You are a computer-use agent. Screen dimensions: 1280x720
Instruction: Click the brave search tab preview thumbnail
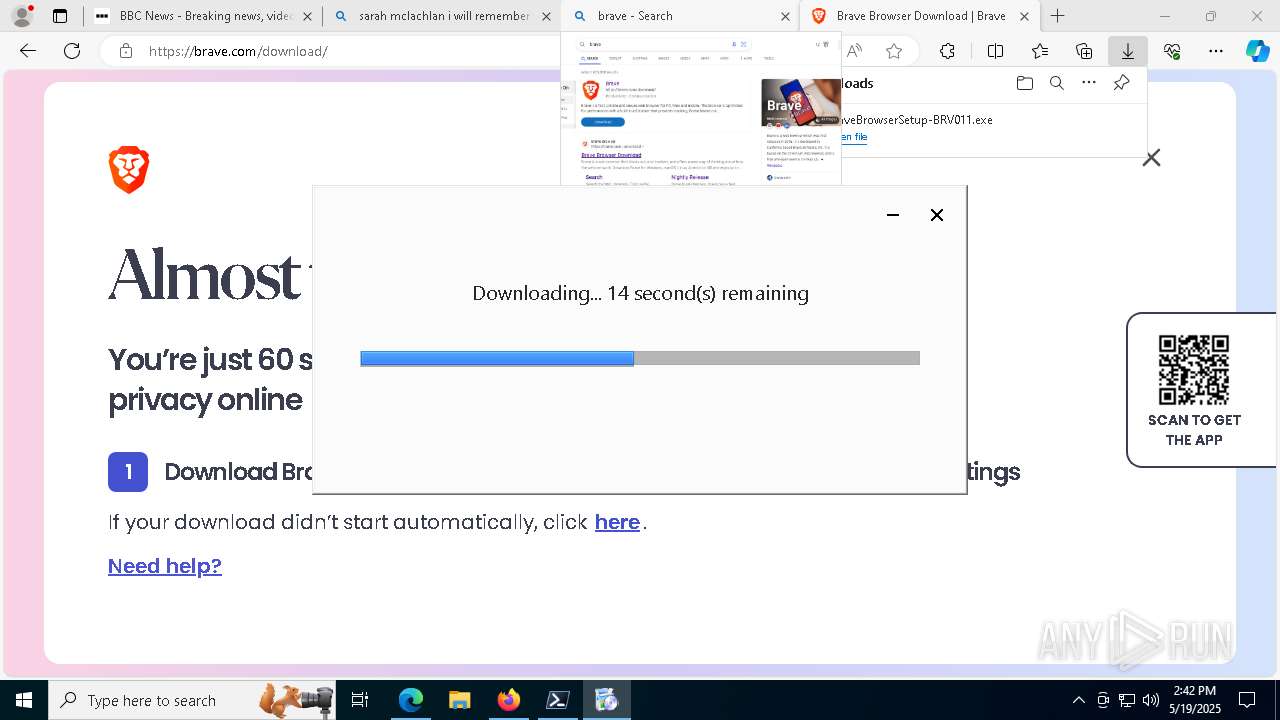[701, 108]
